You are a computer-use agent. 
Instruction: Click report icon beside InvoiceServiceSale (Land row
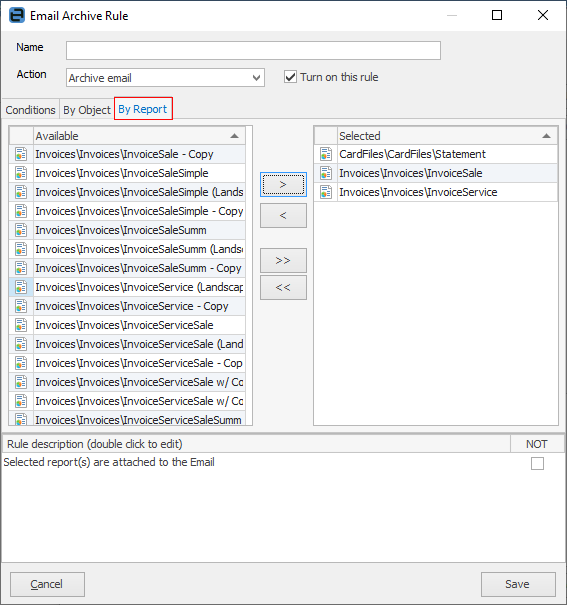point(21,344)
